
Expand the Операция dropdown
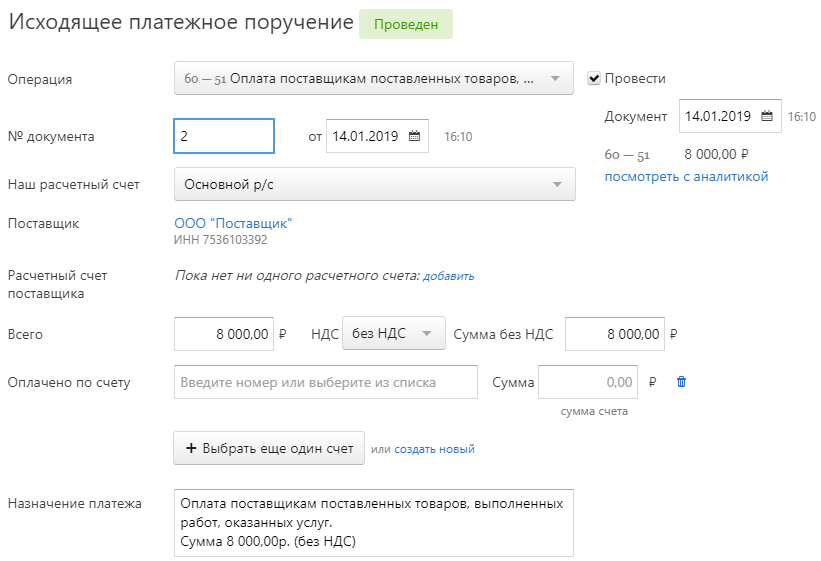(373, 79)
